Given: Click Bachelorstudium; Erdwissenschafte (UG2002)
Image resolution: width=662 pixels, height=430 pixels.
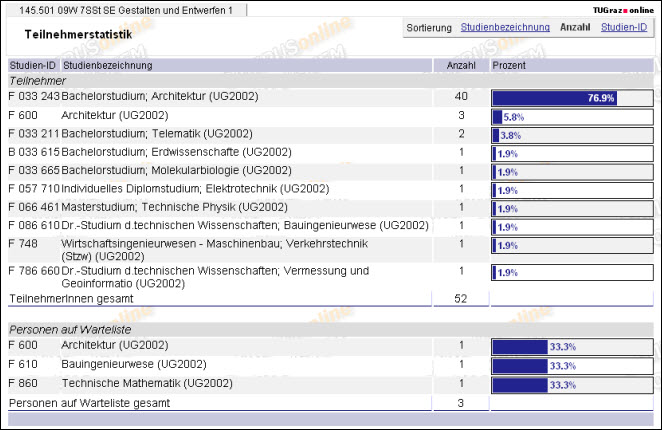Looking at the screenshot, I should pos(176,152).
